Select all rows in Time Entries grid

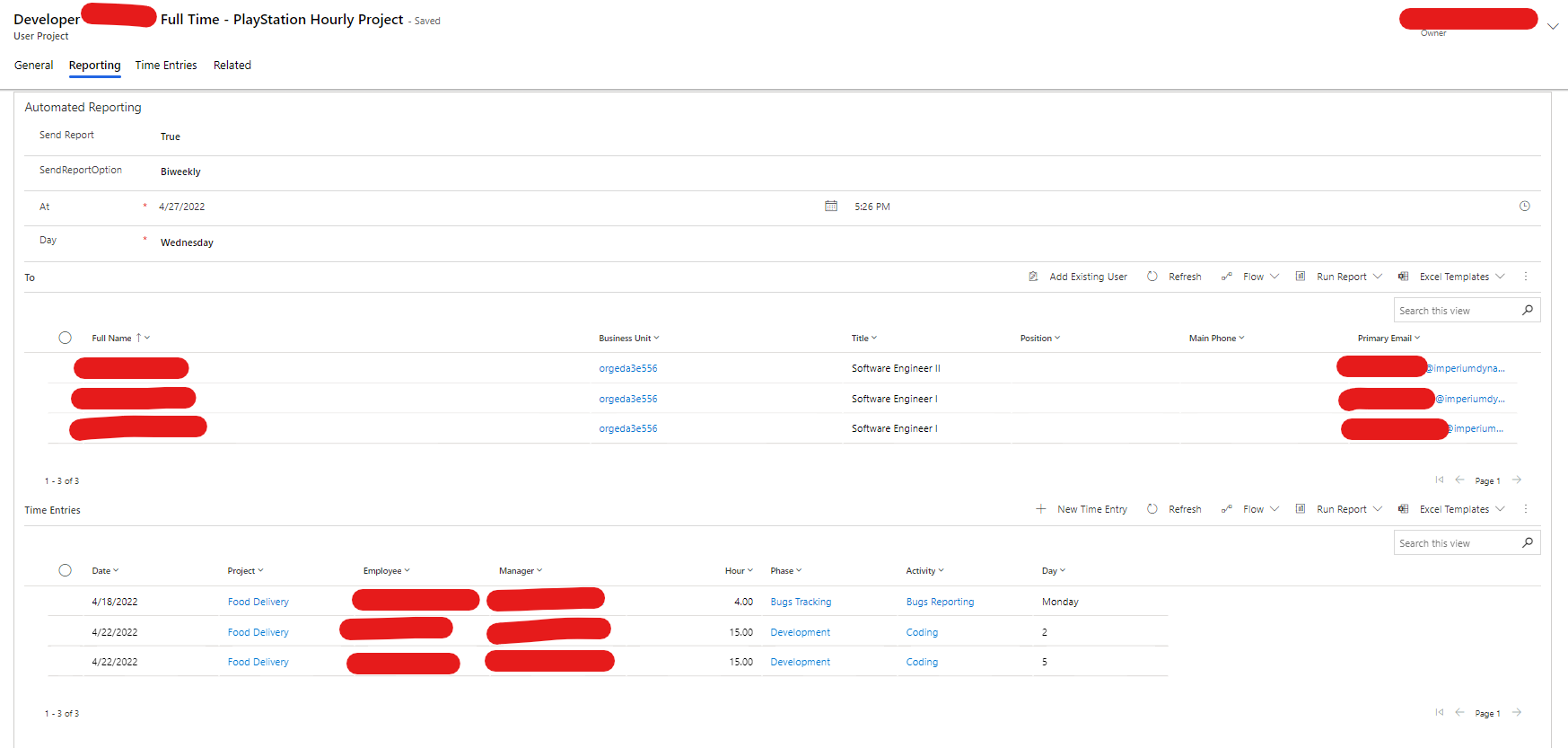click(65, 571)
